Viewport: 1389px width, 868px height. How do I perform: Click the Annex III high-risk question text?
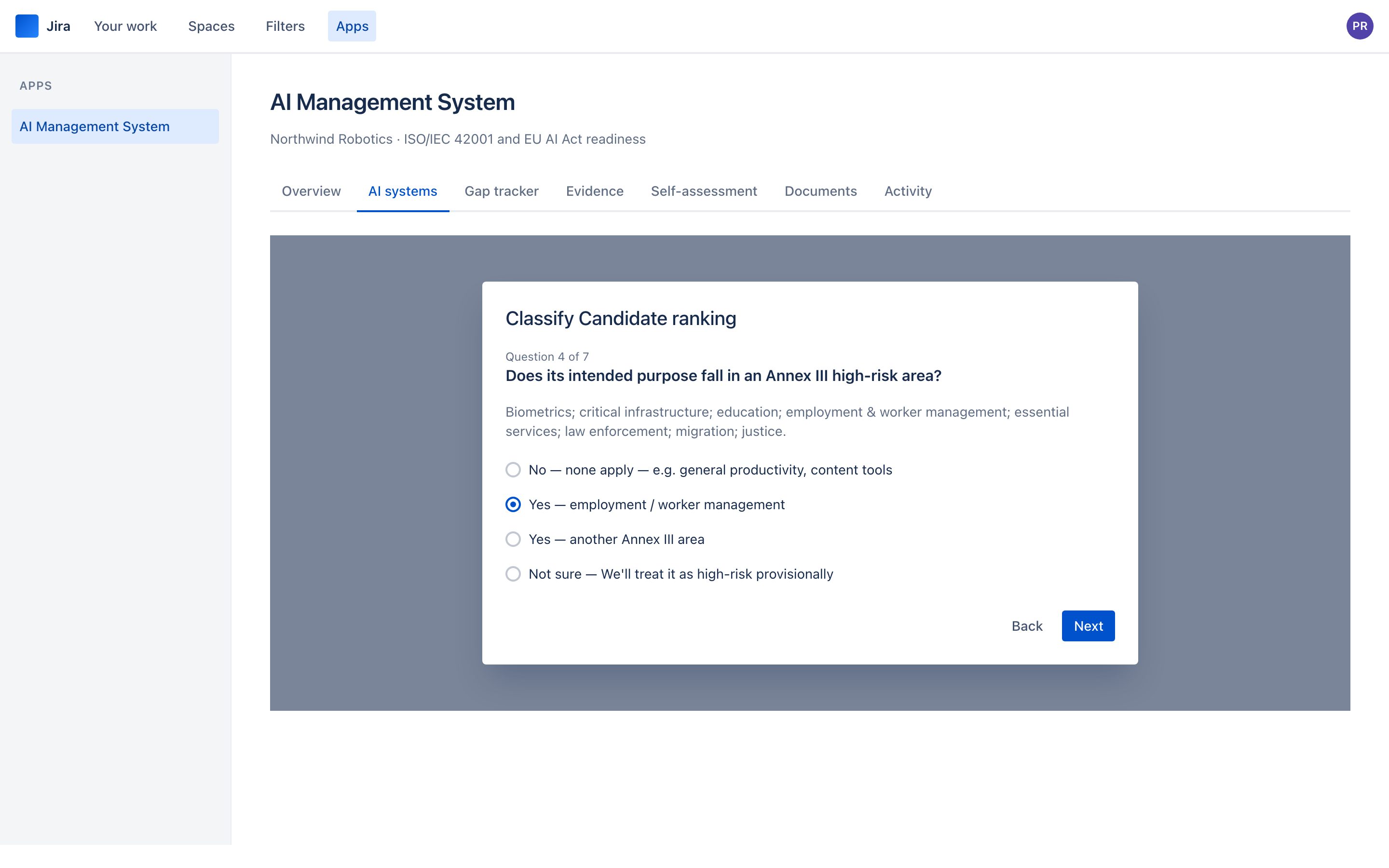coord(723,376)
